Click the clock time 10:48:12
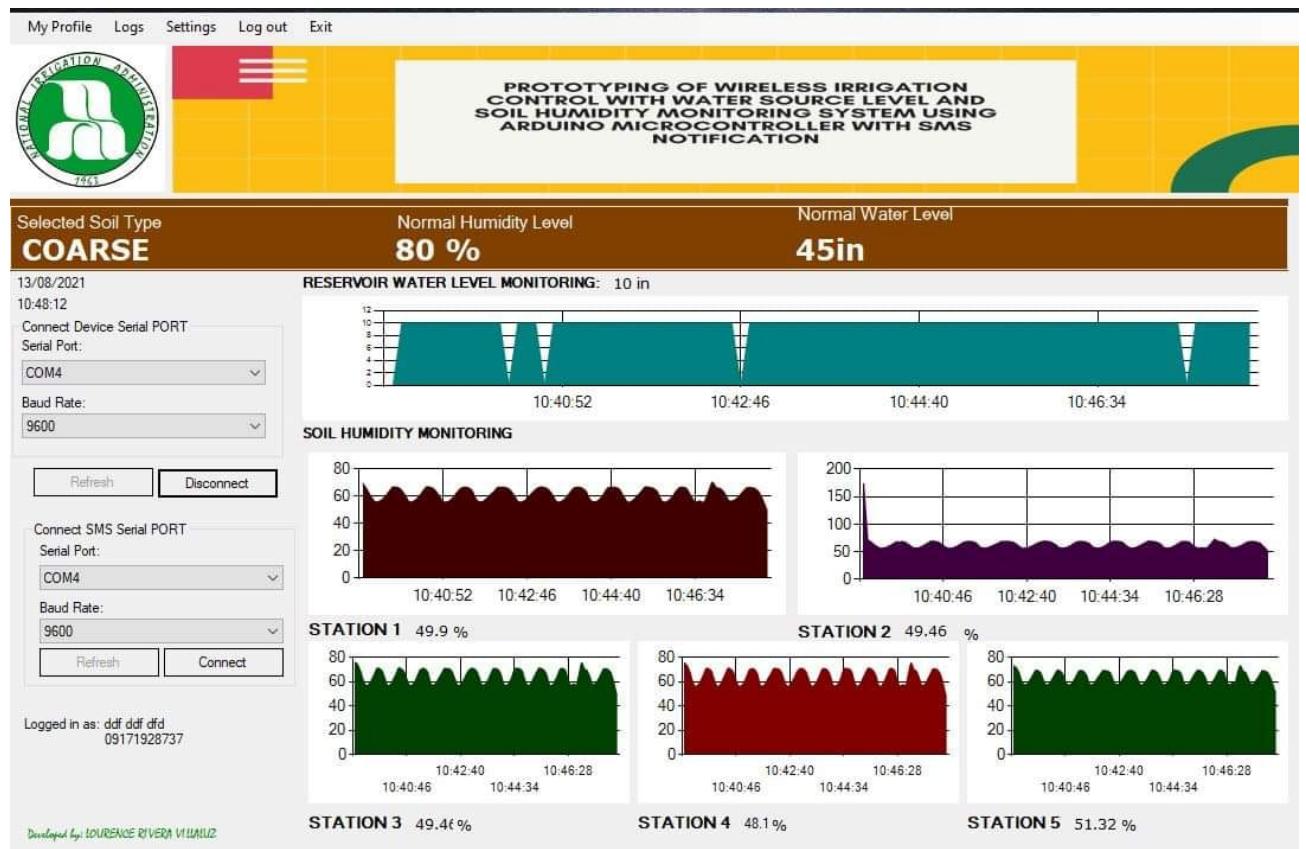 point(44,304)
